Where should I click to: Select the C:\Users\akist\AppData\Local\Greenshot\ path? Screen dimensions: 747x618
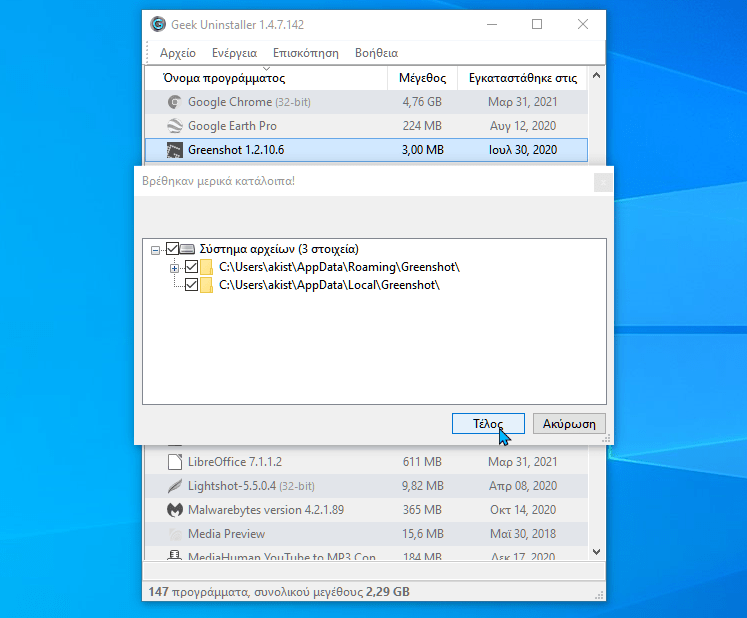(x=329, y=285)
